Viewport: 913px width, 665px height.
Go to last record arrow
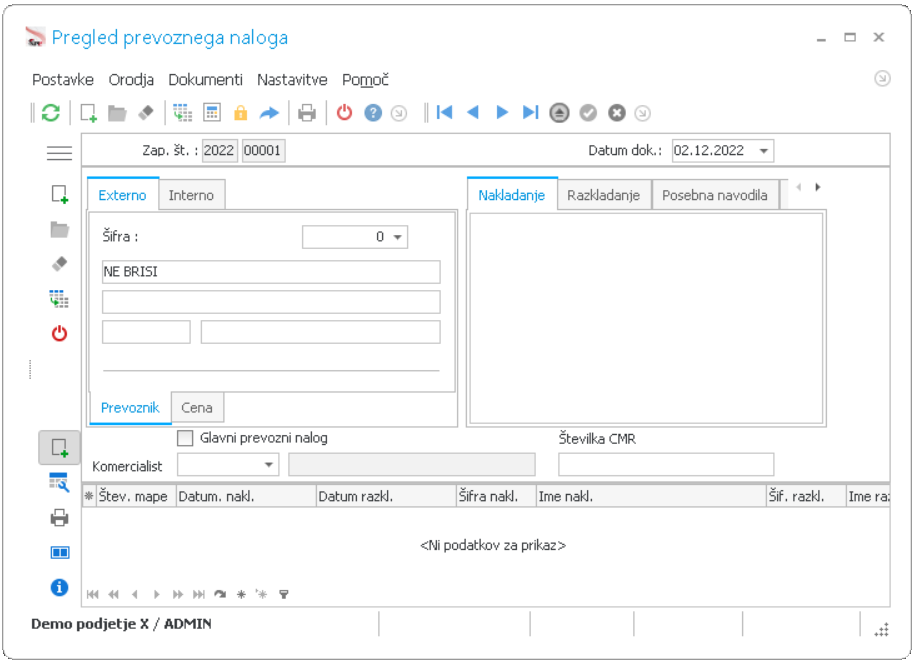click(530, 112)
